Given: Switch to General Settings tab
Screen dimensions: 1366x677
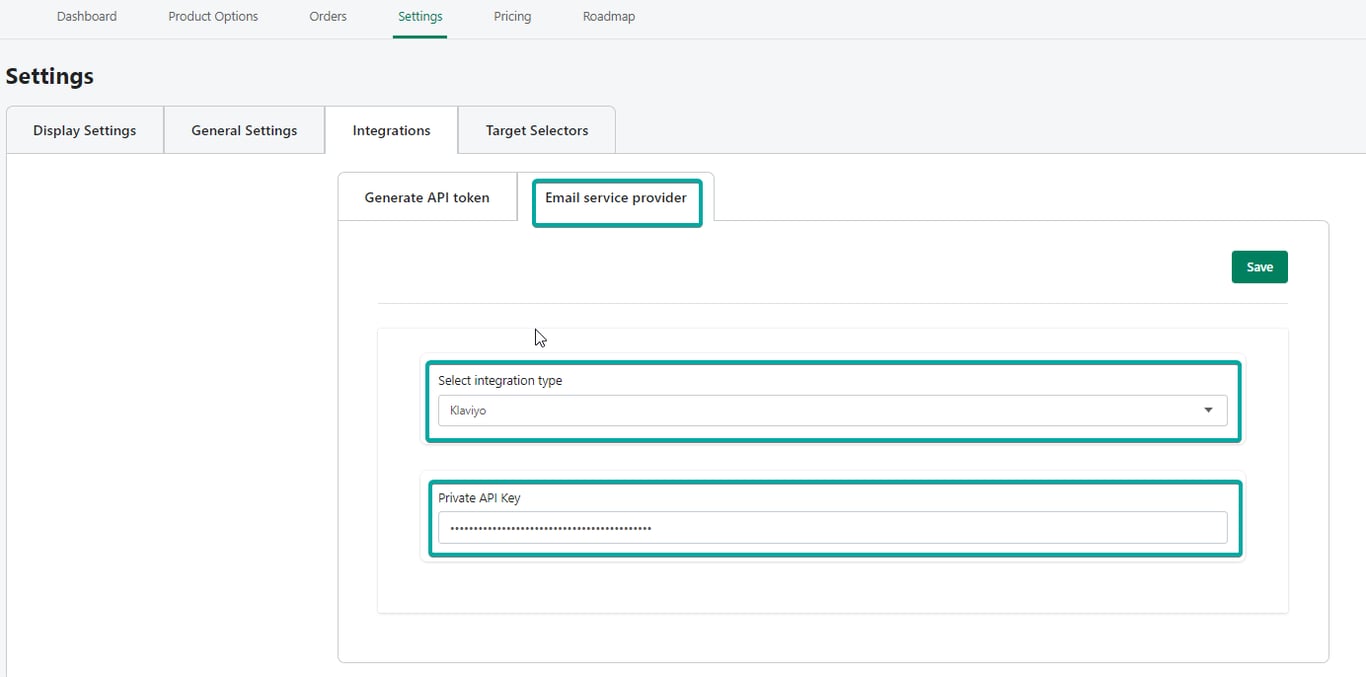Looking at the screenshot, I should point(244,131).
